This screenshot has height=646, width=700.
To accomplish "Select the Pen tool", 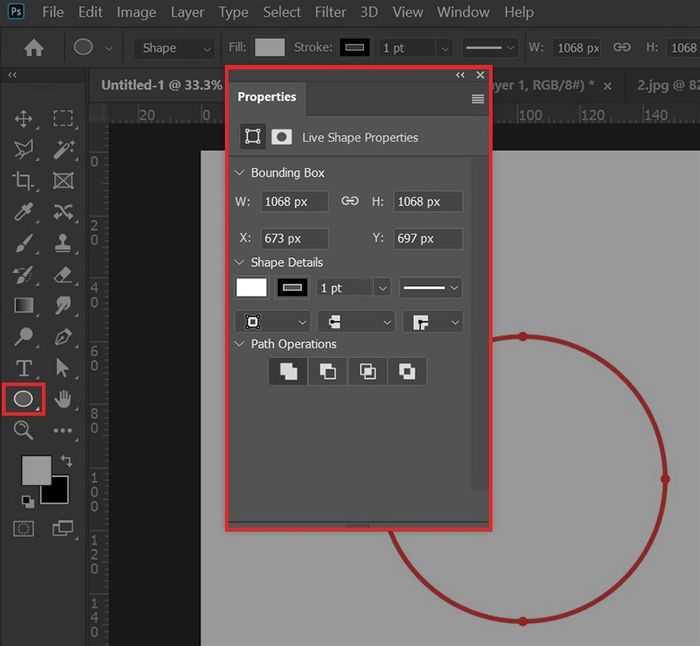I will tap(63, 337).
